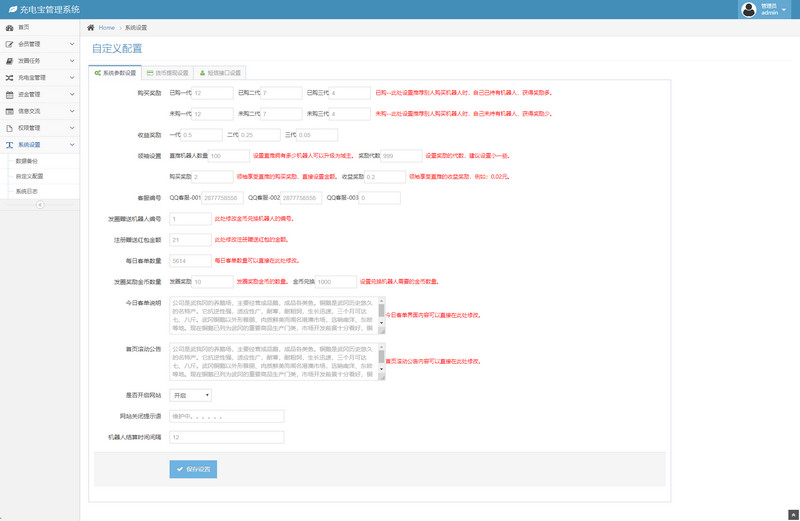This screenshot has height=521, width=800.
Task: Click the home icon in the breadcrumb
Action: 90,28
